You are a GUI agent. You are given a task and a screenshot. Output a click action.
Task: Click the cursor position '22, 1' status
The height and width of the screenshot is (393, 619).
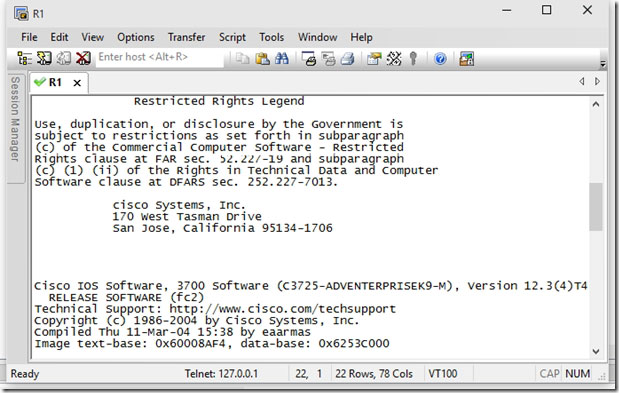coord(308,374)
